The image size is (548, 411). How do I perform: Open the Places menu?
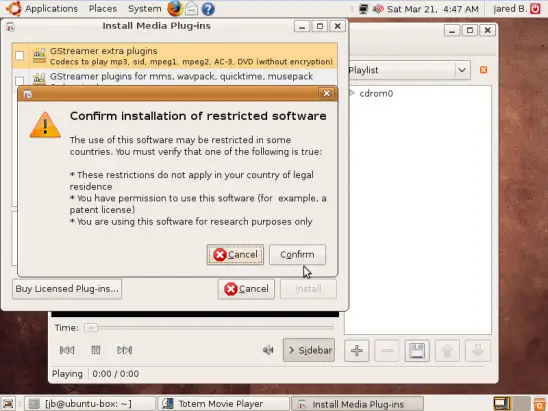click(103, 8)
